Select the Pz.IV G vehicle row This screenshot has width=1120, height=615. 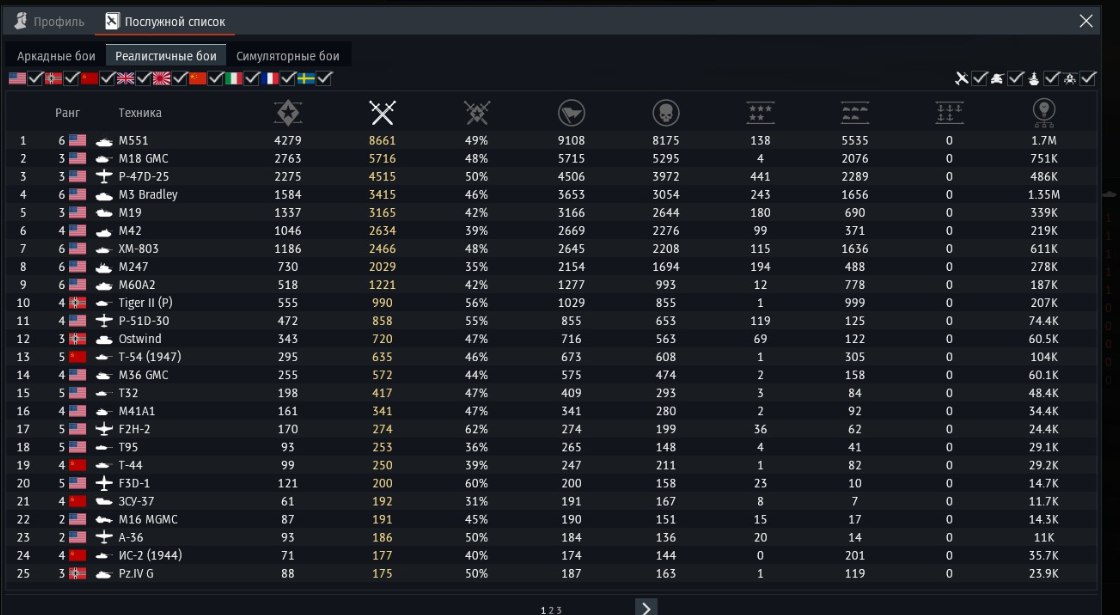(x=551, y=574)
